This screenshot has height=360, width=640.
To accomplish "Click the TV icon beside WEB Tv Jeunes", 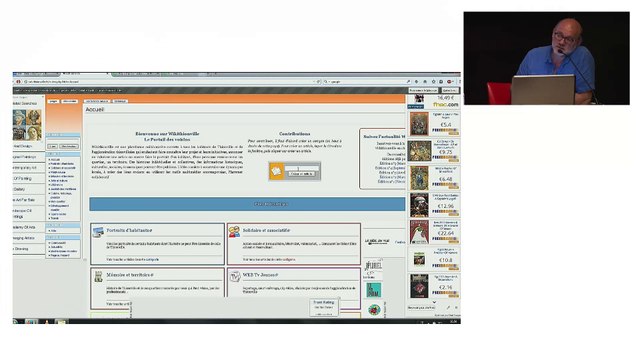I will 235,276.
